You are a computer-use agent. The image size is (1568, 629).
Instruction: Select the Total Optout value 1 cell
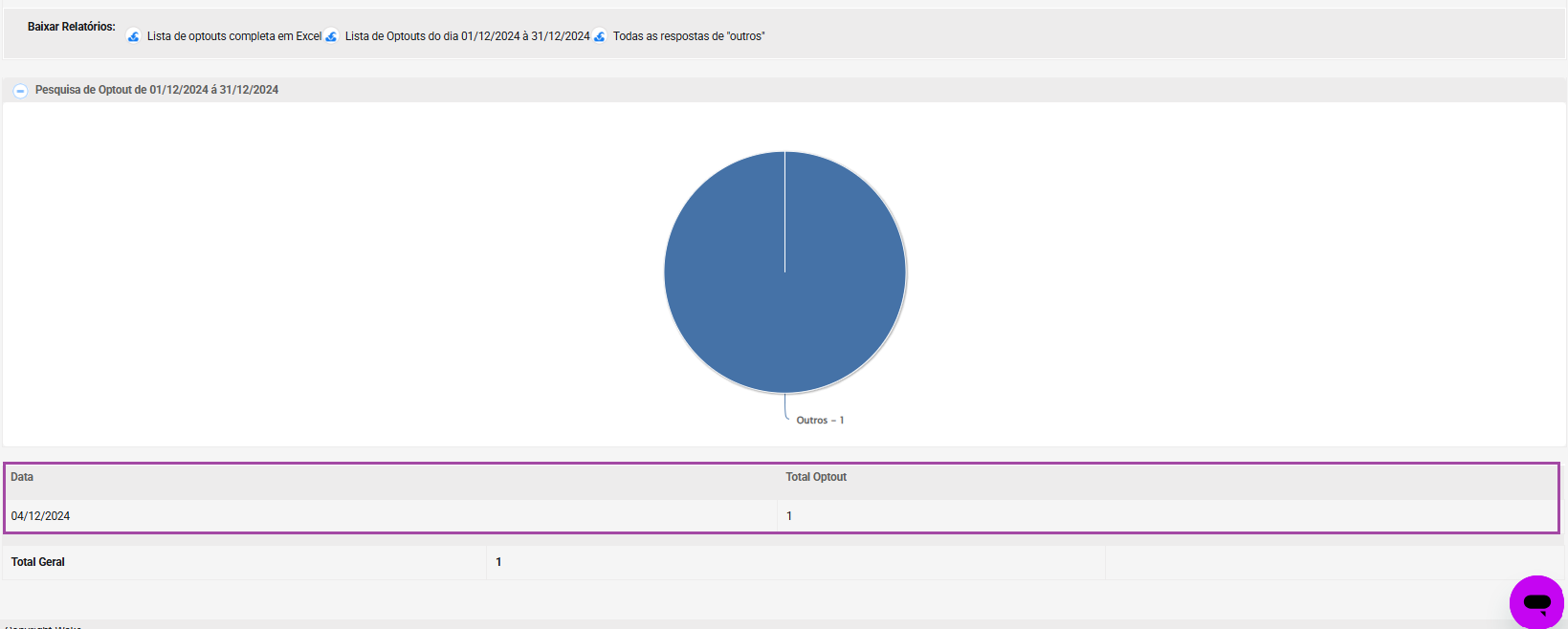coord(1168,516)
